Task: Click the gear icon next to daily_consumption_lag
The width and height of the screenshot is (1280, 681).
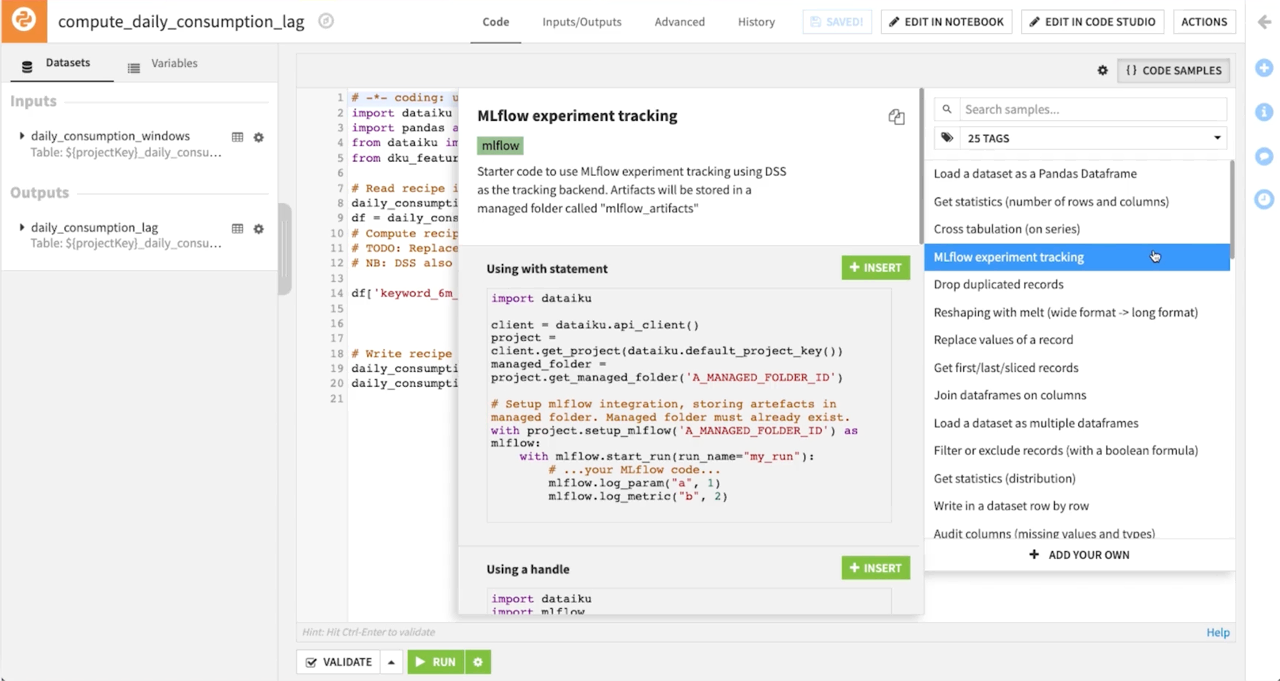Action: coord(258,229)
